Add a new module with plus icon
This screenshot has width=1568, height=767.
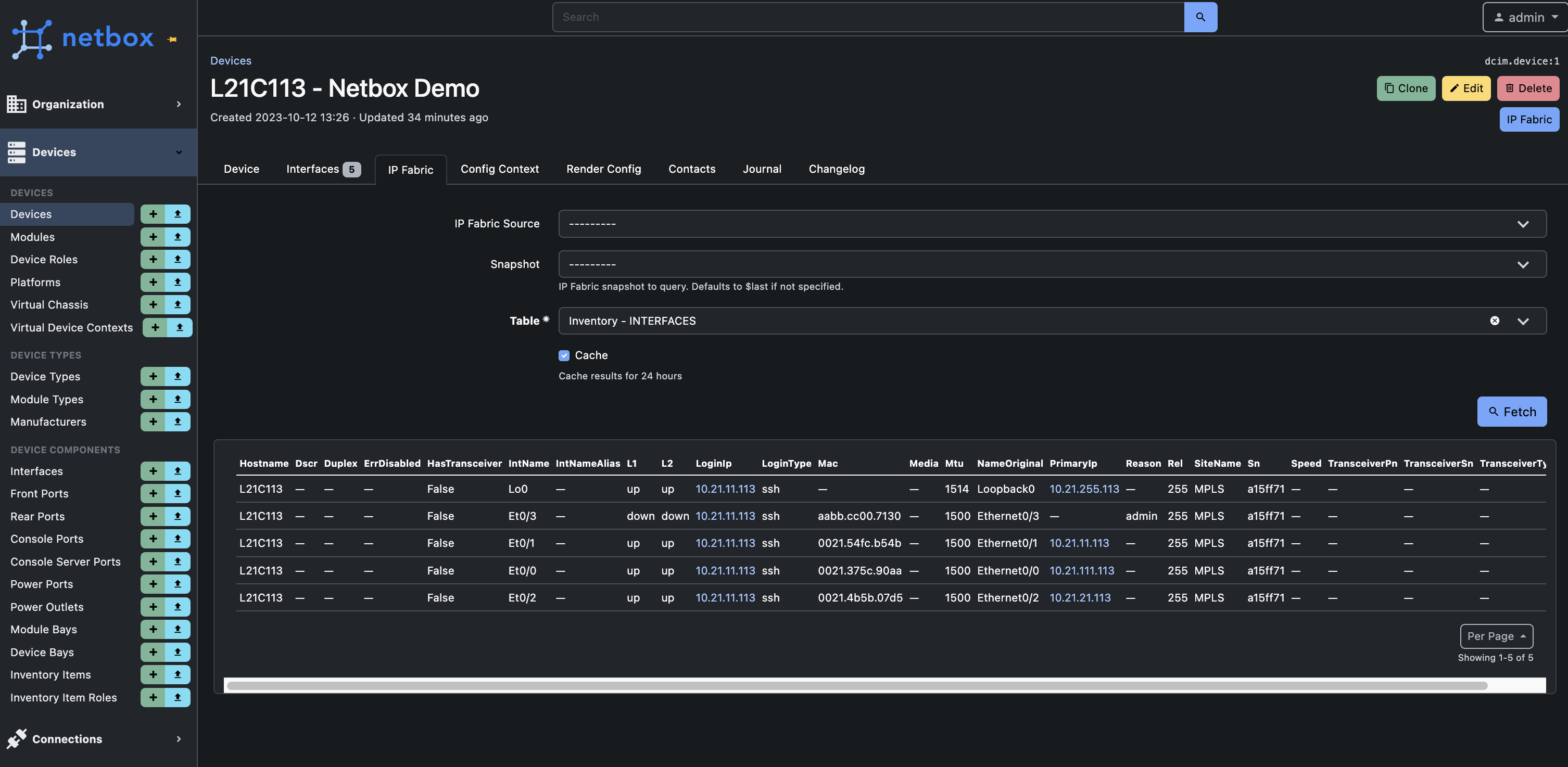[153, 237]
